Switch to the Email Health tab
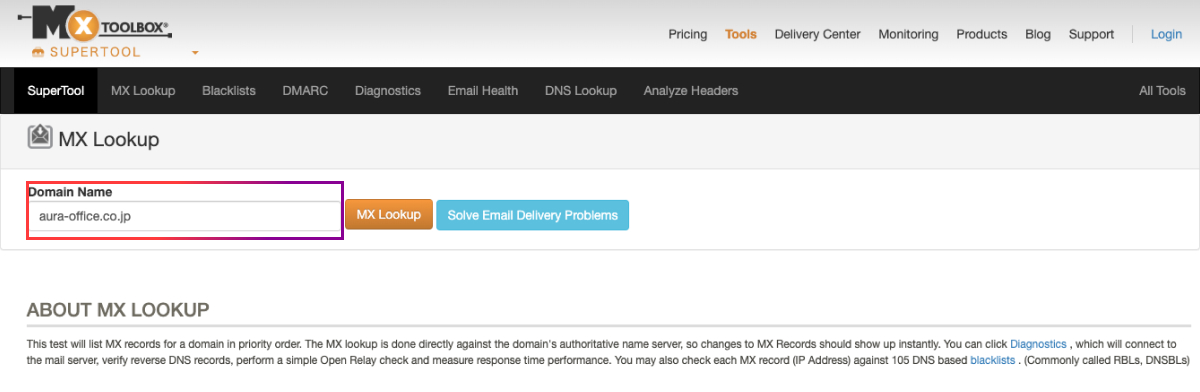This screenshot has width=1200, height=392. coord(483,90)
